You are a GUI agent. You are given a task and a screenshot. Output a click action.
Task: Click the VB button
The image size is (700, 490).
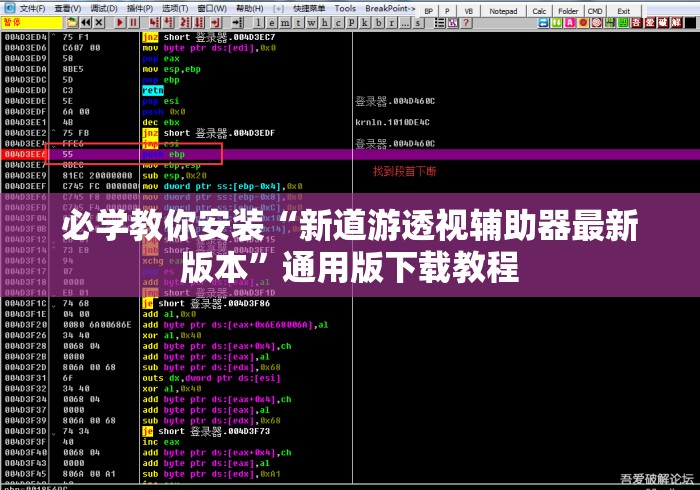(468, 11)
